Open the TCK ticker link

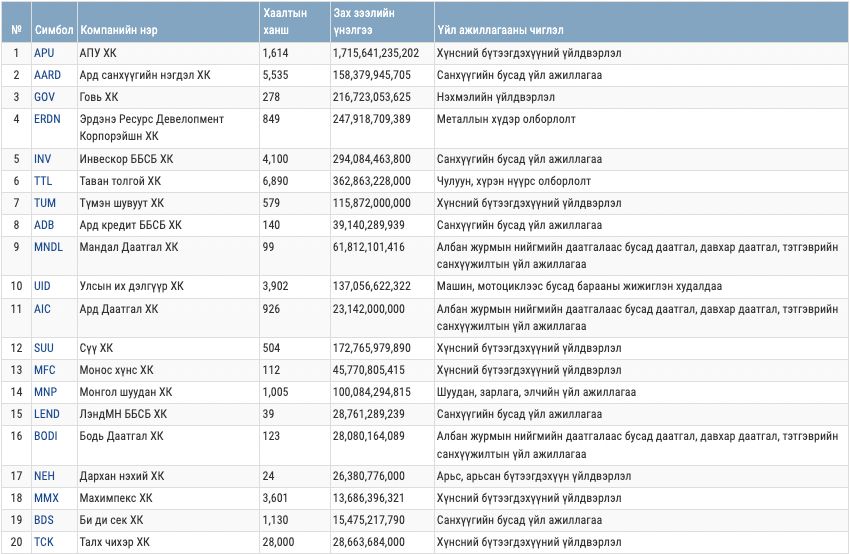(x=44, y=542)
